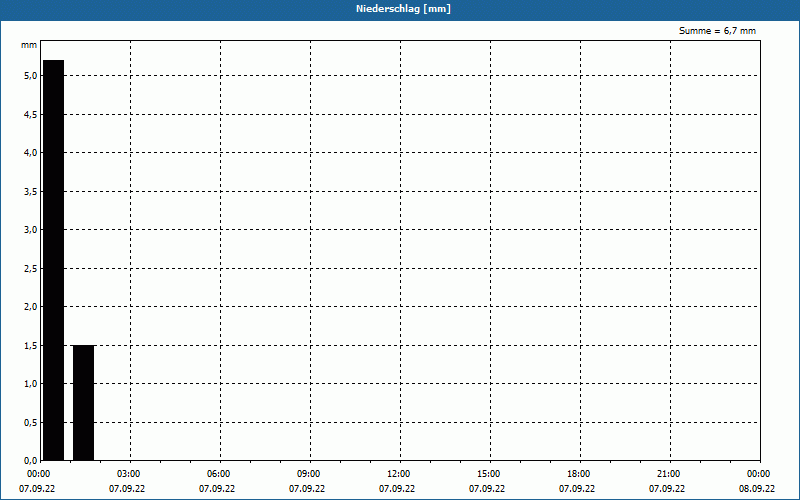Click the 2,5 y-axis tick label
The width and height of the screenshot is (800, 500).
point(29,269)
